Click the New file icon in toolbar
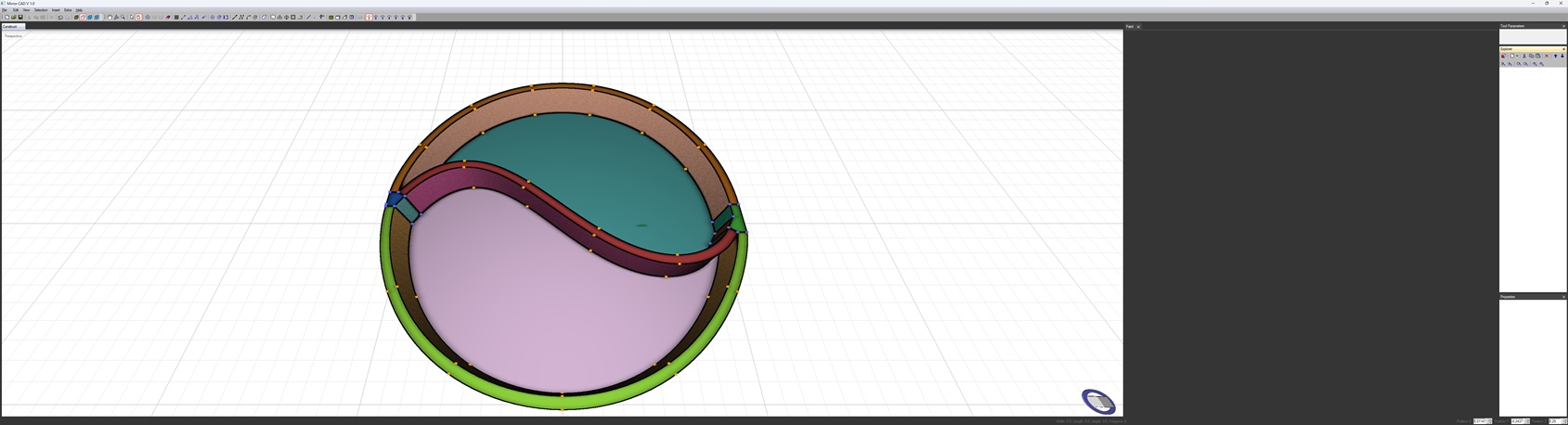 click(x=6, y=17)
